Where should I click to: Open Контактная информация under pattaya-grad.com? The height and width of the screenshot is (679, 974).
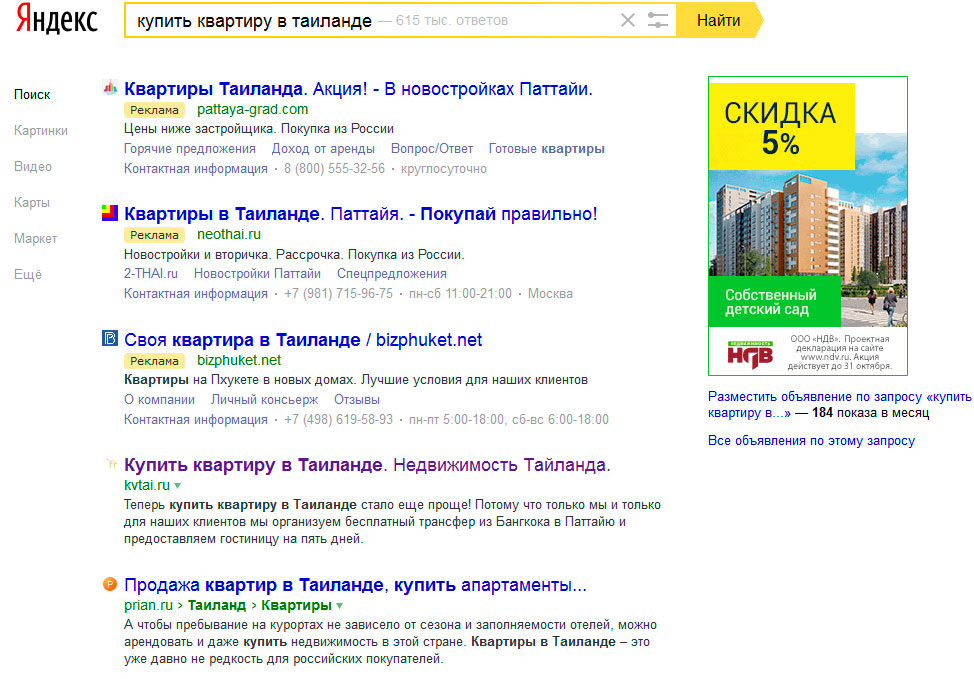196,168
